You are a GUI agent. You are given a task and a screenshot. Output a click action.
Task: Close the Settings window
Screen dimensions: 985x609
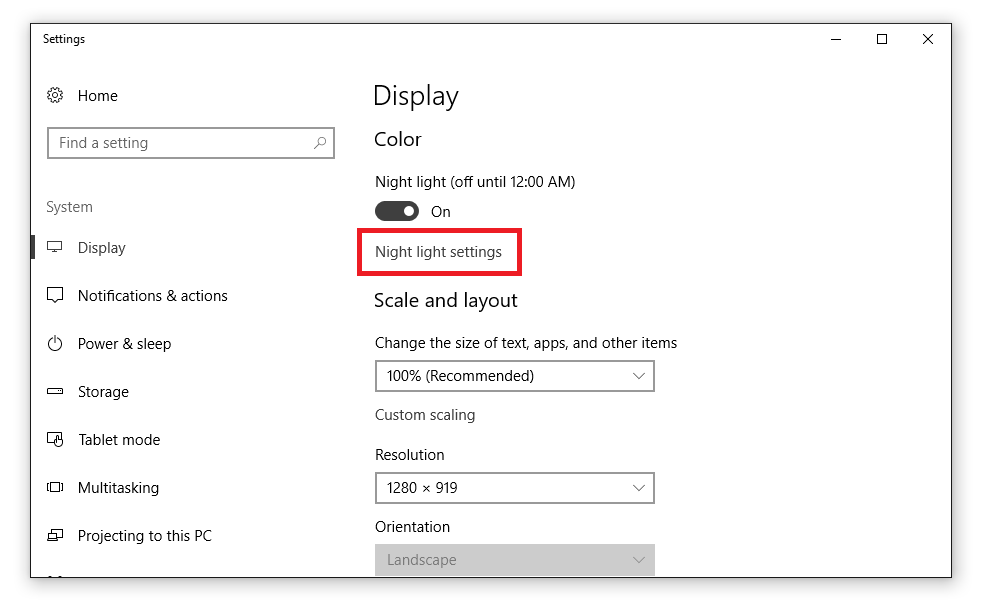click(928, 39)
